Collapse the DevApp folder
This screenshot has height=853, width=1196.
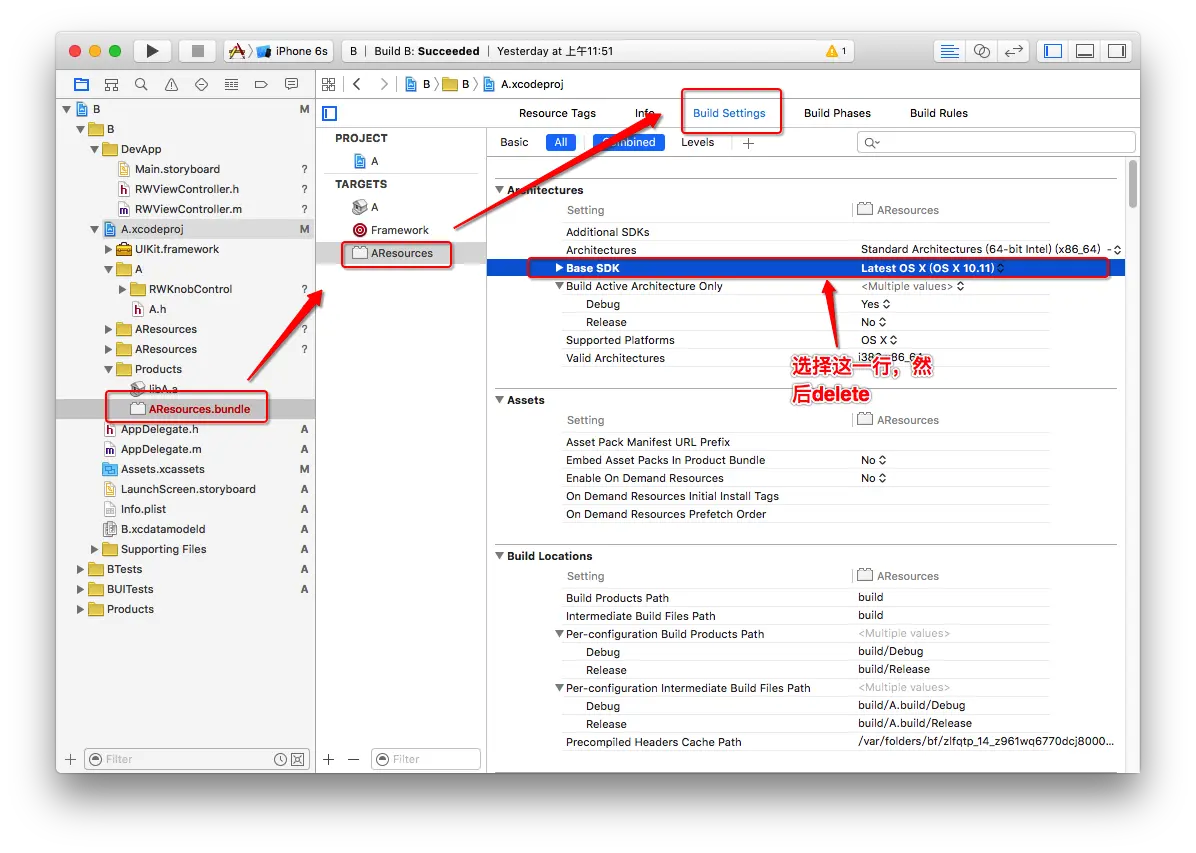click(95, 150)
